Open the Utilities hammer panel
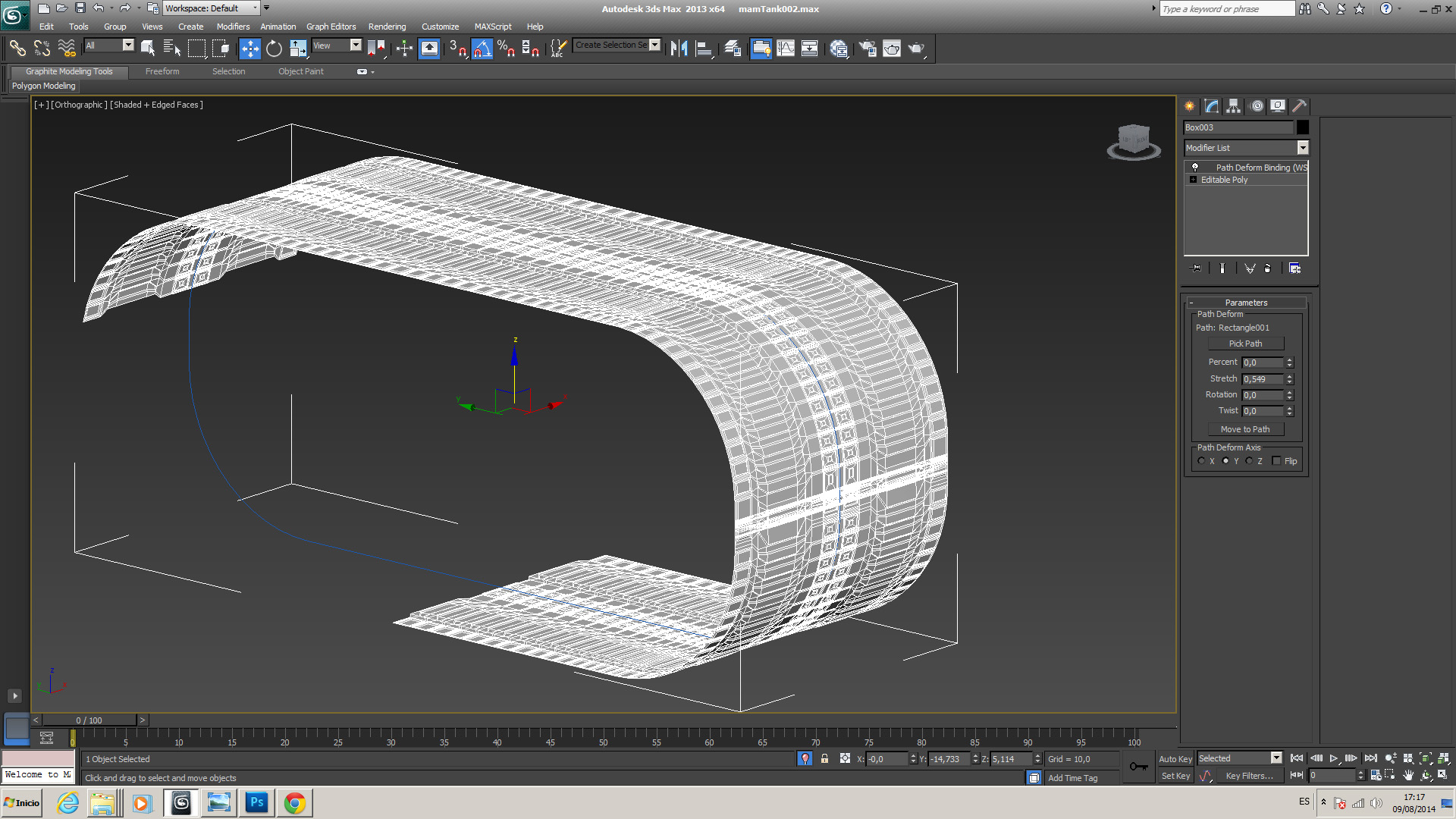Screen dimensions: 1456x819 (x=1299, y=106)
